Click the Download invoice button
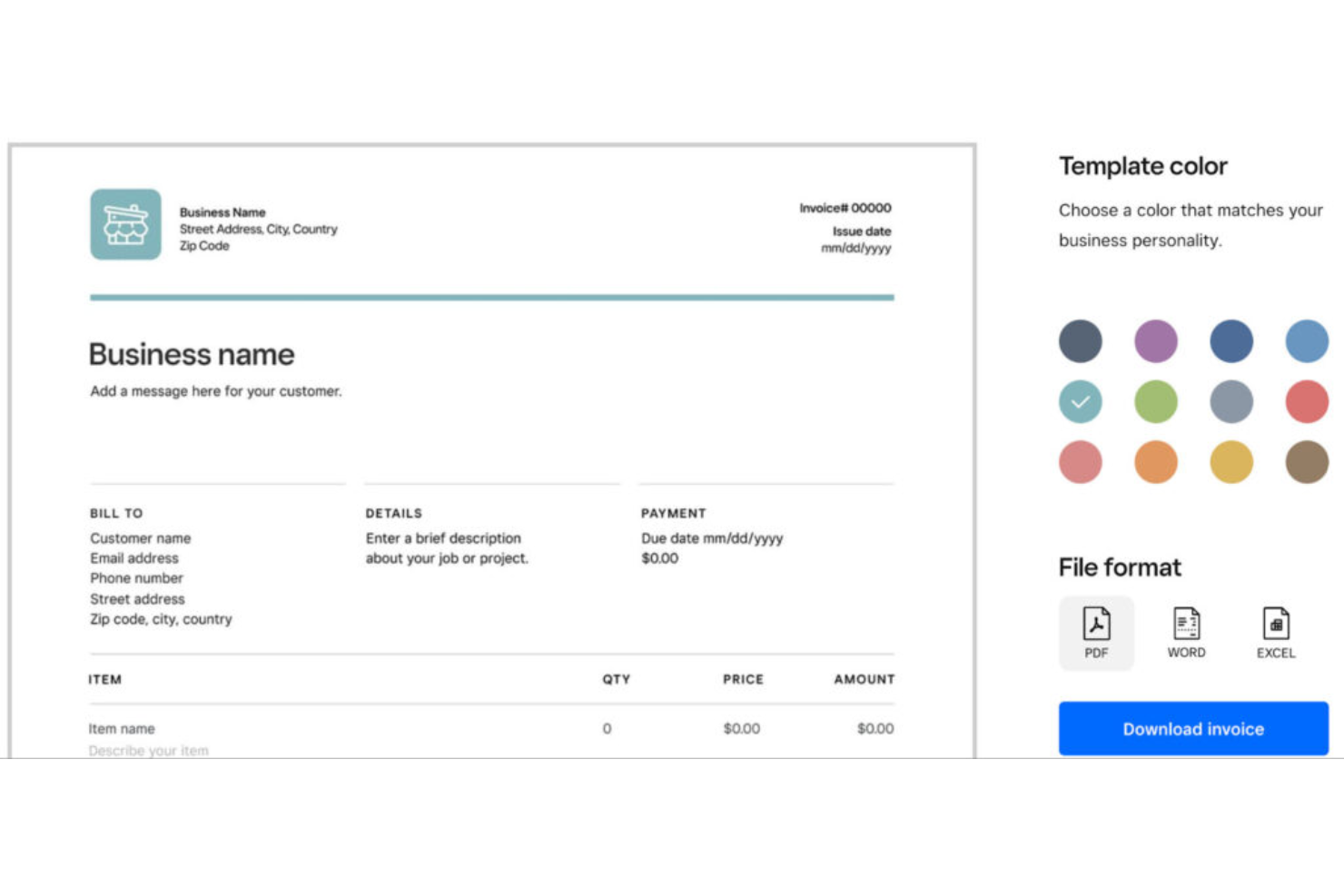This screenshot has width=1344, height=896. pyautogui.click(x=1192, y=728)
